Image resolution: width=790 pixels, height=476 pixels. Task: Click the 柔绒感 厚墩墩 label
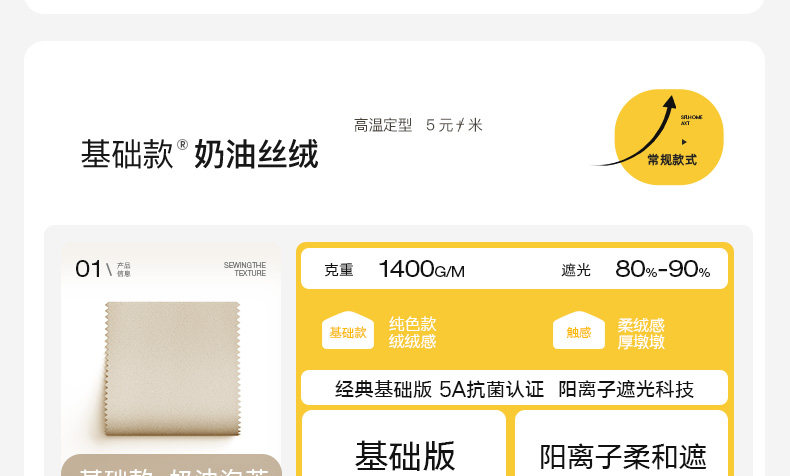[x=641, y=333]
